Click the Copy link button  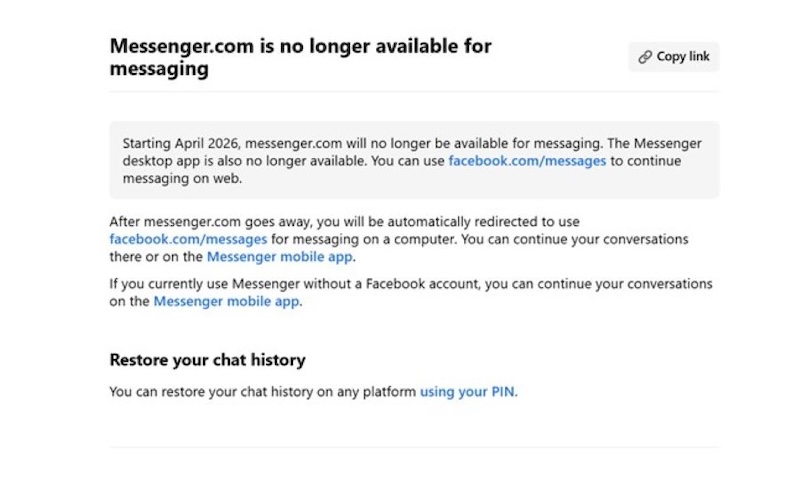(673, 57)
